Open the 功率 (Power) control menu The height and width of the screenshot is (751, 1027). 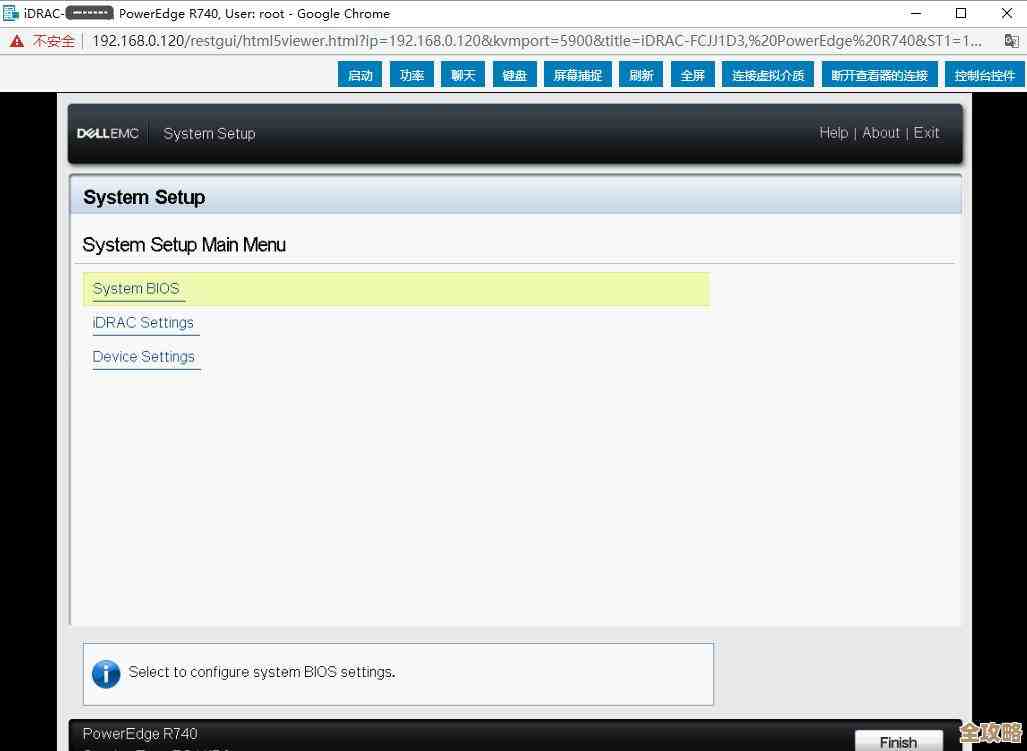412,75
